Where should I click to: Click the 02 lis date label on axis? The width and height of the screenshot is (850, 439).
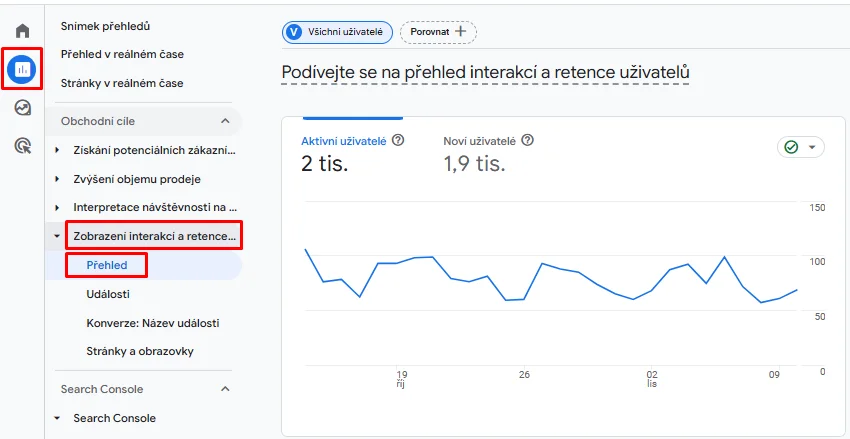[x=652, y=379]
